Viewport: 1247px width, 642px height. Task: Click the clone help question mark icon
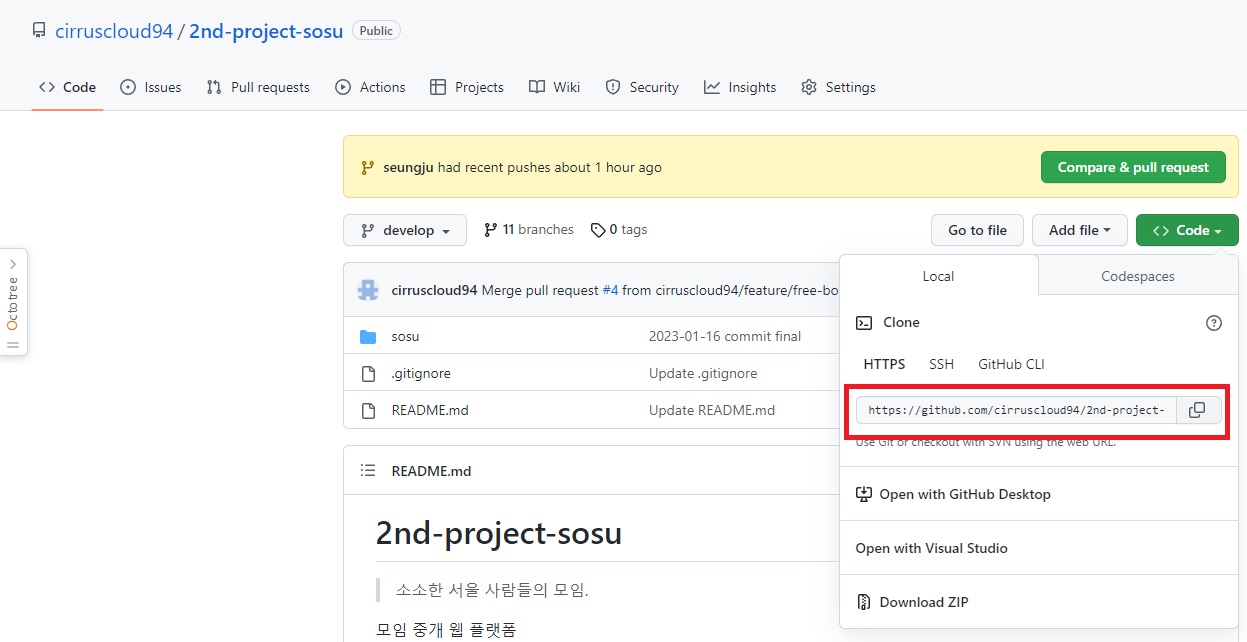(1214, 323)
